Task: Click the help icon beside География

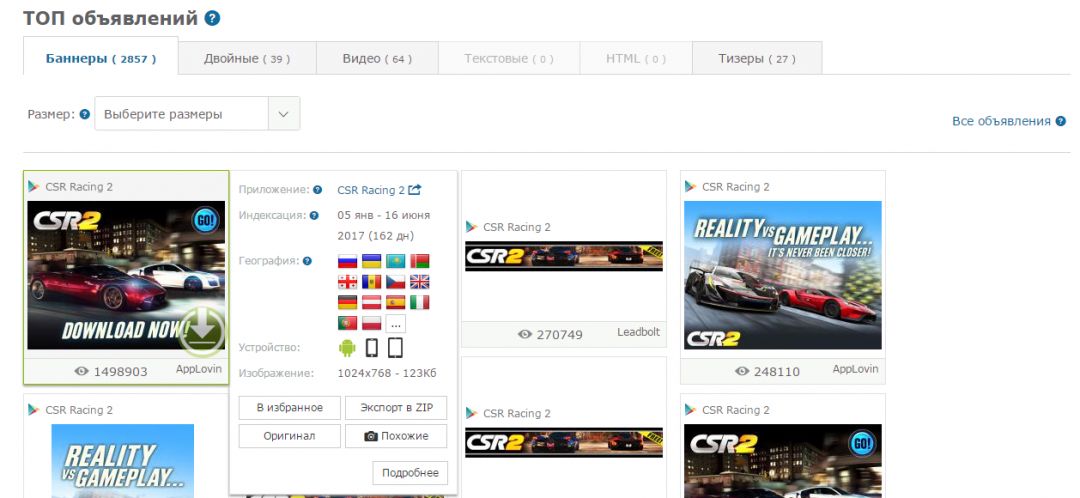Action: tap(307, 261)
